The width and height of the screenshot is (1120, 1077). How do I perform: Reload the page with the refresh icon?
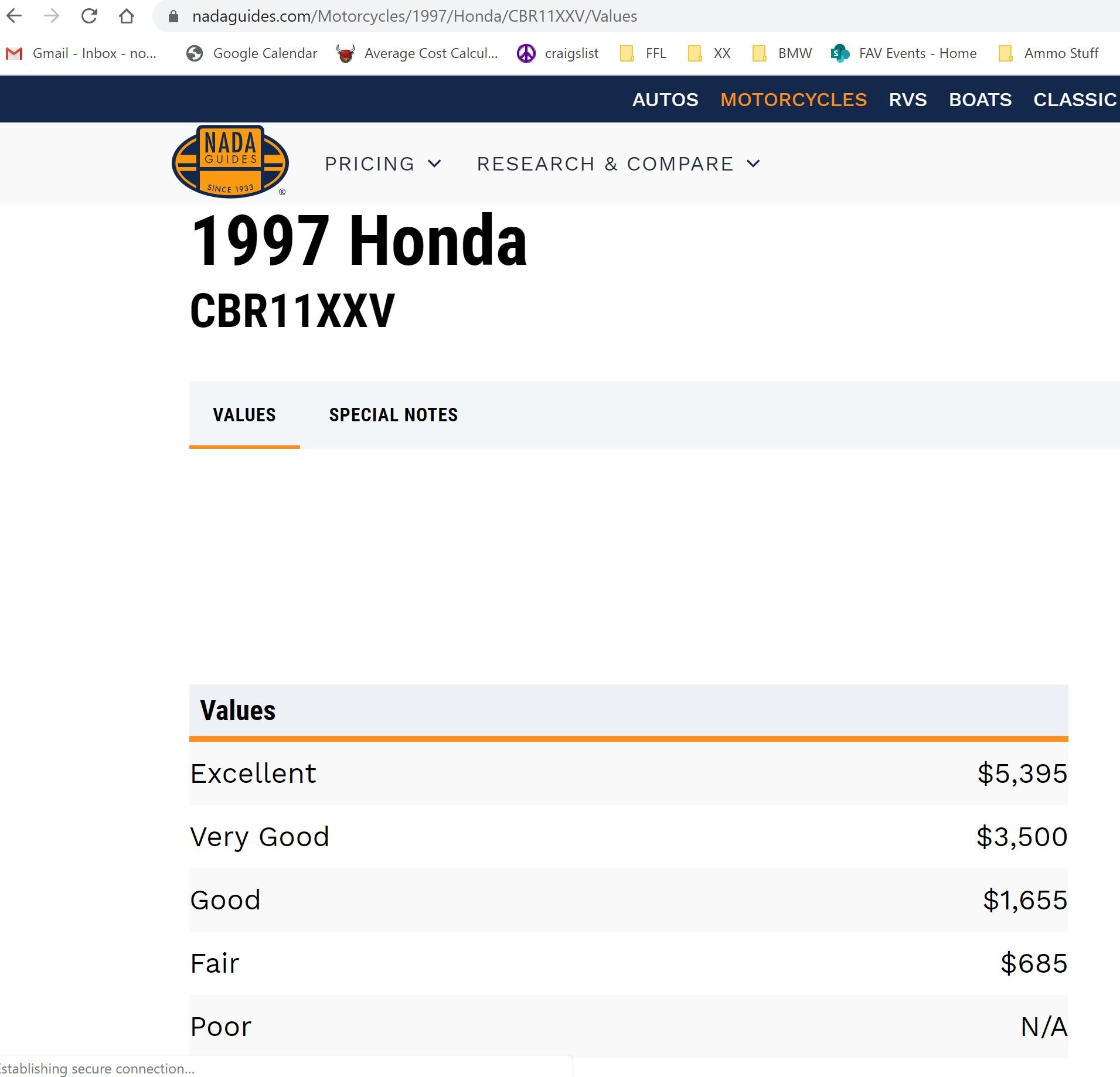pos(89,16)
